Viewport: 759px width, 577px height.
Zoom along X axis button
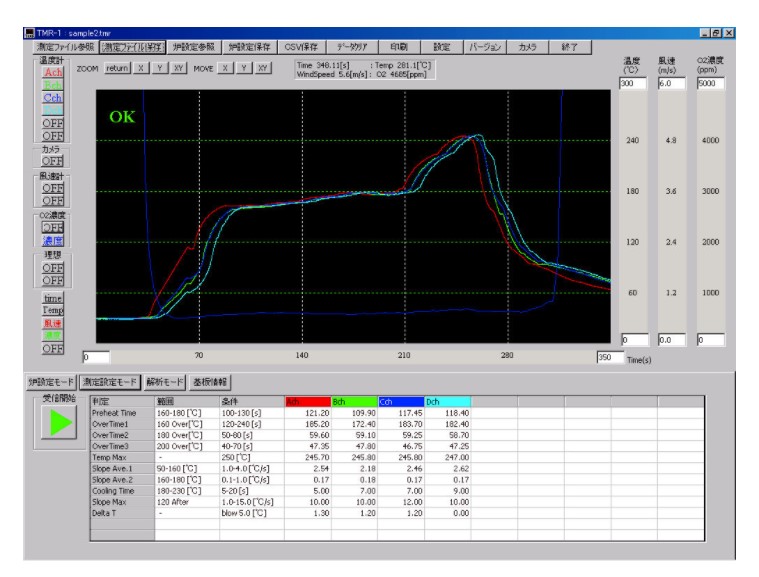click(x=140, y=68)
